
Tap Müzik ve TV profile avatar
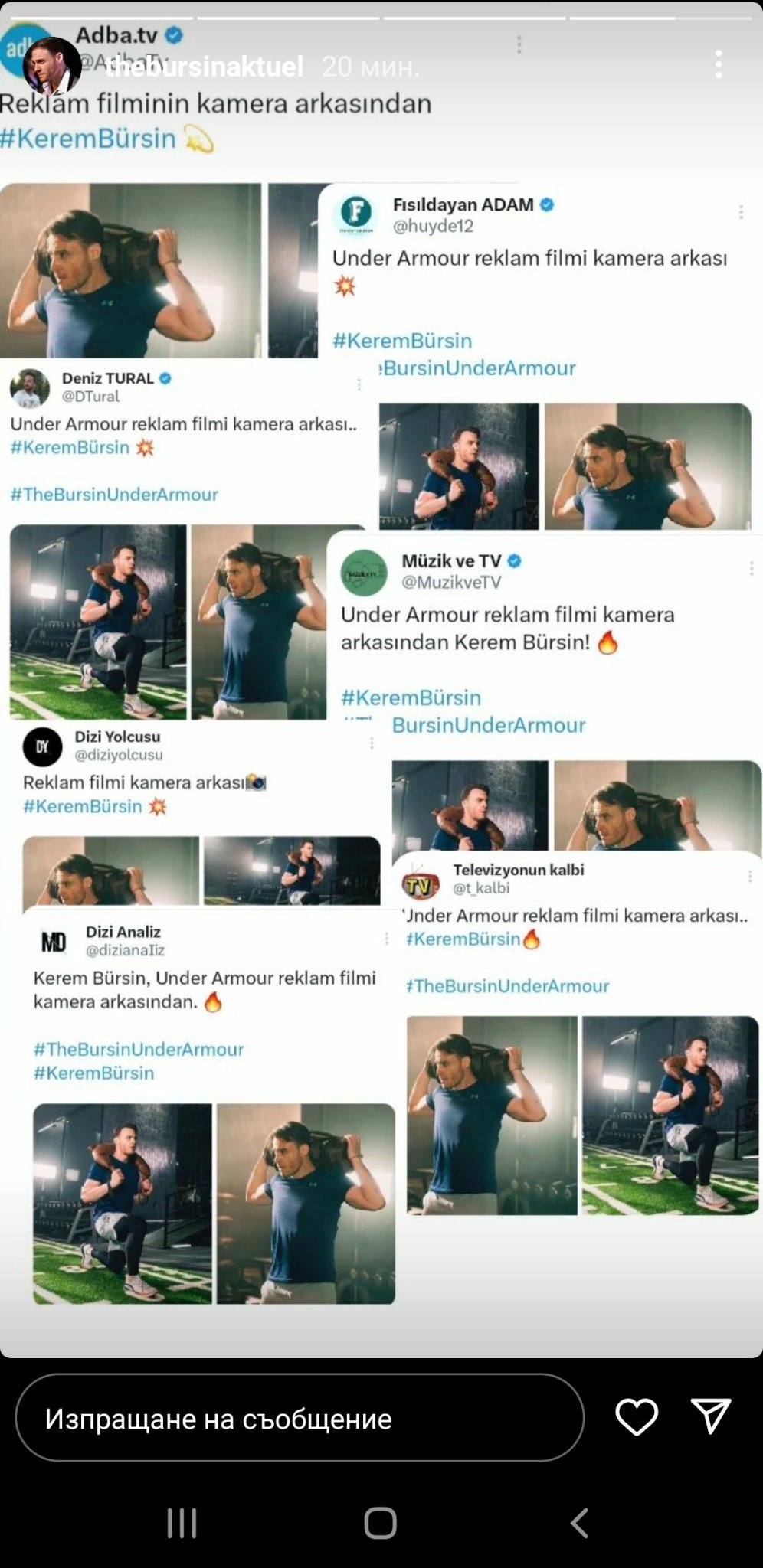click(364, 572)
